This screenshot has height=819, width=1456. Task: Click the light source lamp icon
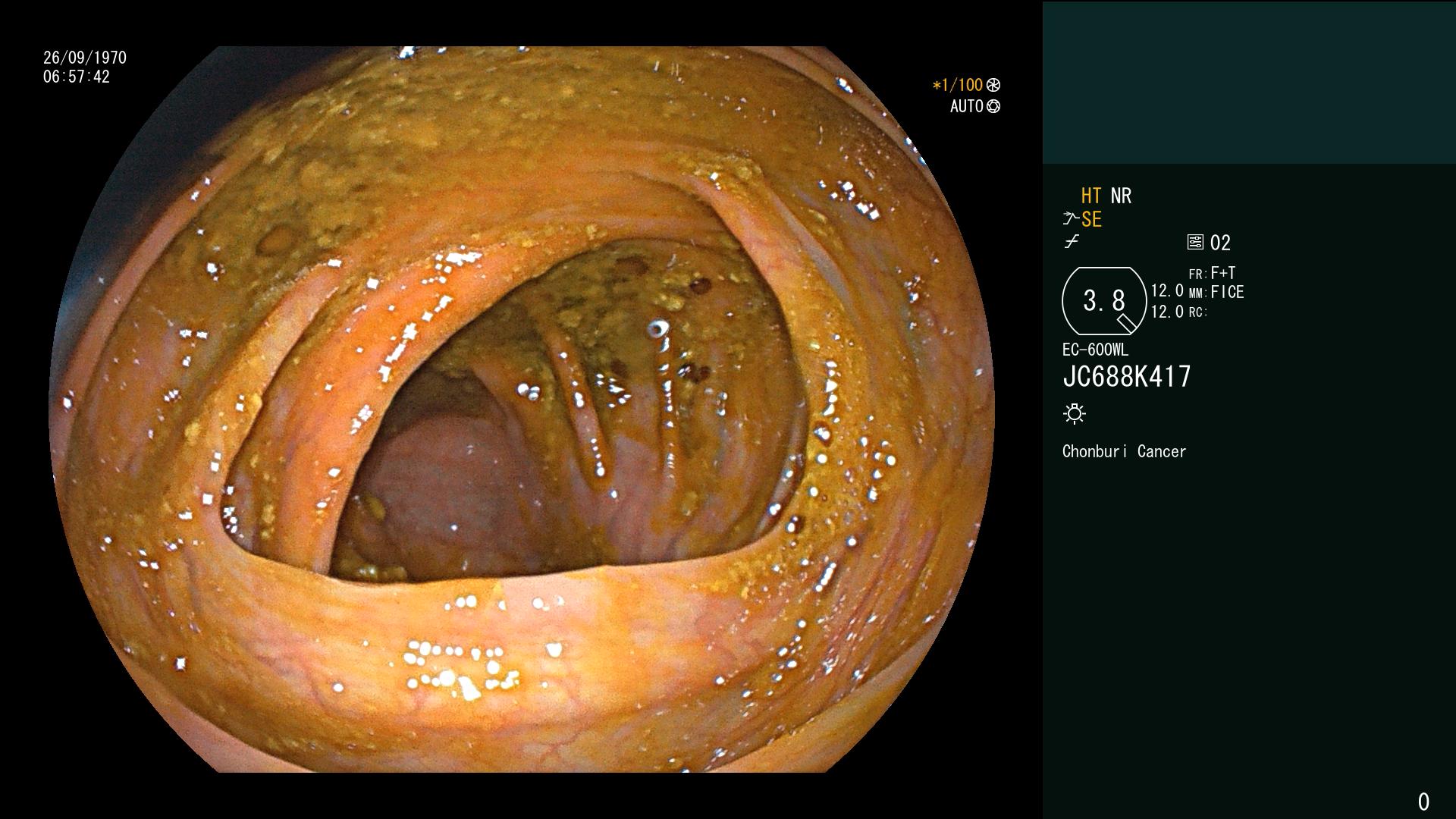tap(1075, 413)
